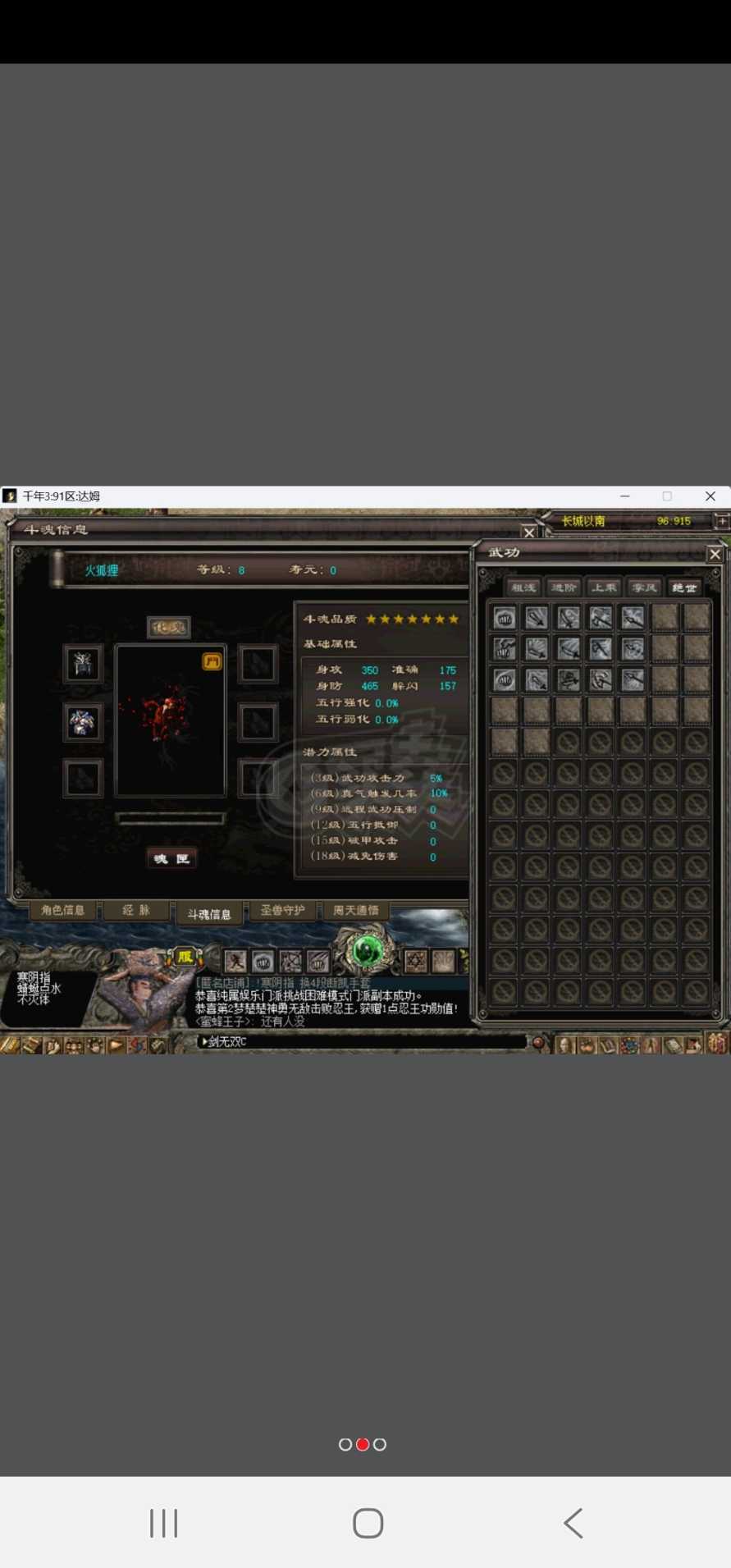Switch to 角色信息 tab
The width and height of the screenshot is (731, 1568).
pos(63,910)
